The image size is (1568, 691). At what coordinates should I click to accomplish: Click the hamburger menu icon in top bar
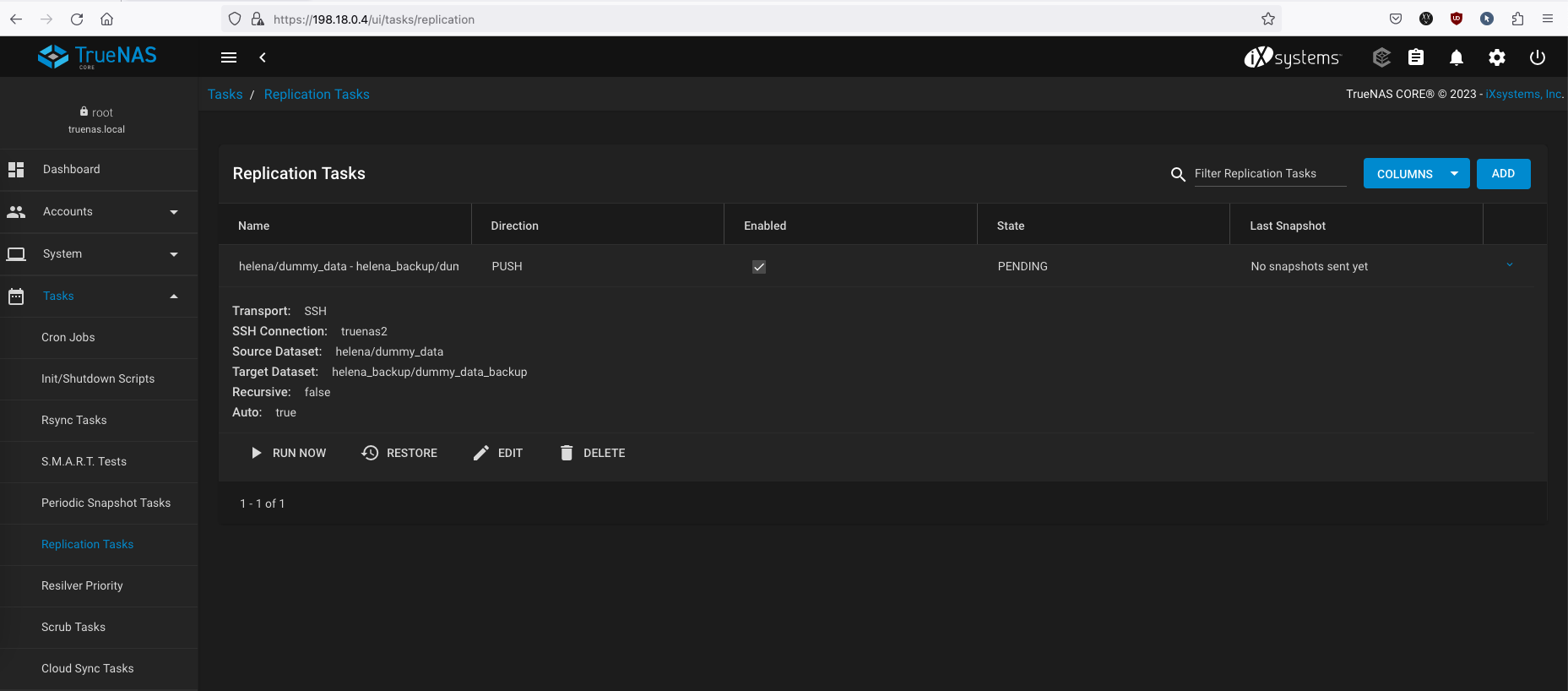pos(229,57)
